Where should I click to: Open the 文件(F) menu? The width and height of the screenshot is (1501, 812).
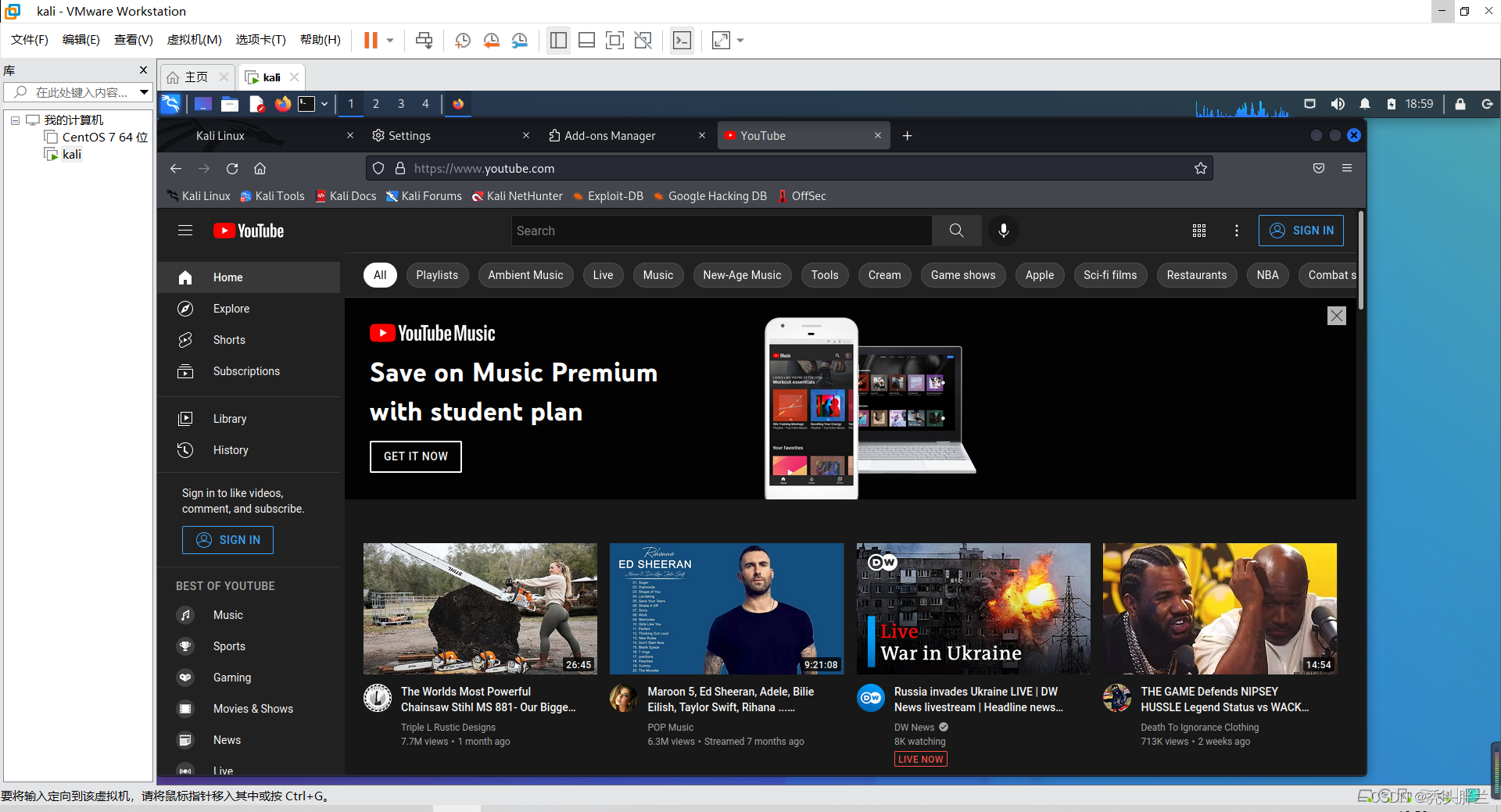pos(30,40)
